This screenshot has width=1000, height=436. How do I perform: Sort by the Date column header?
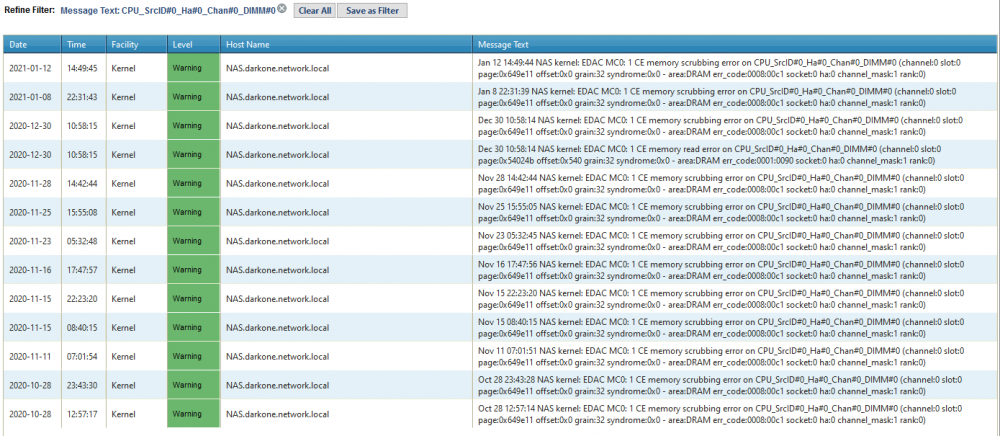pos(33,45)
